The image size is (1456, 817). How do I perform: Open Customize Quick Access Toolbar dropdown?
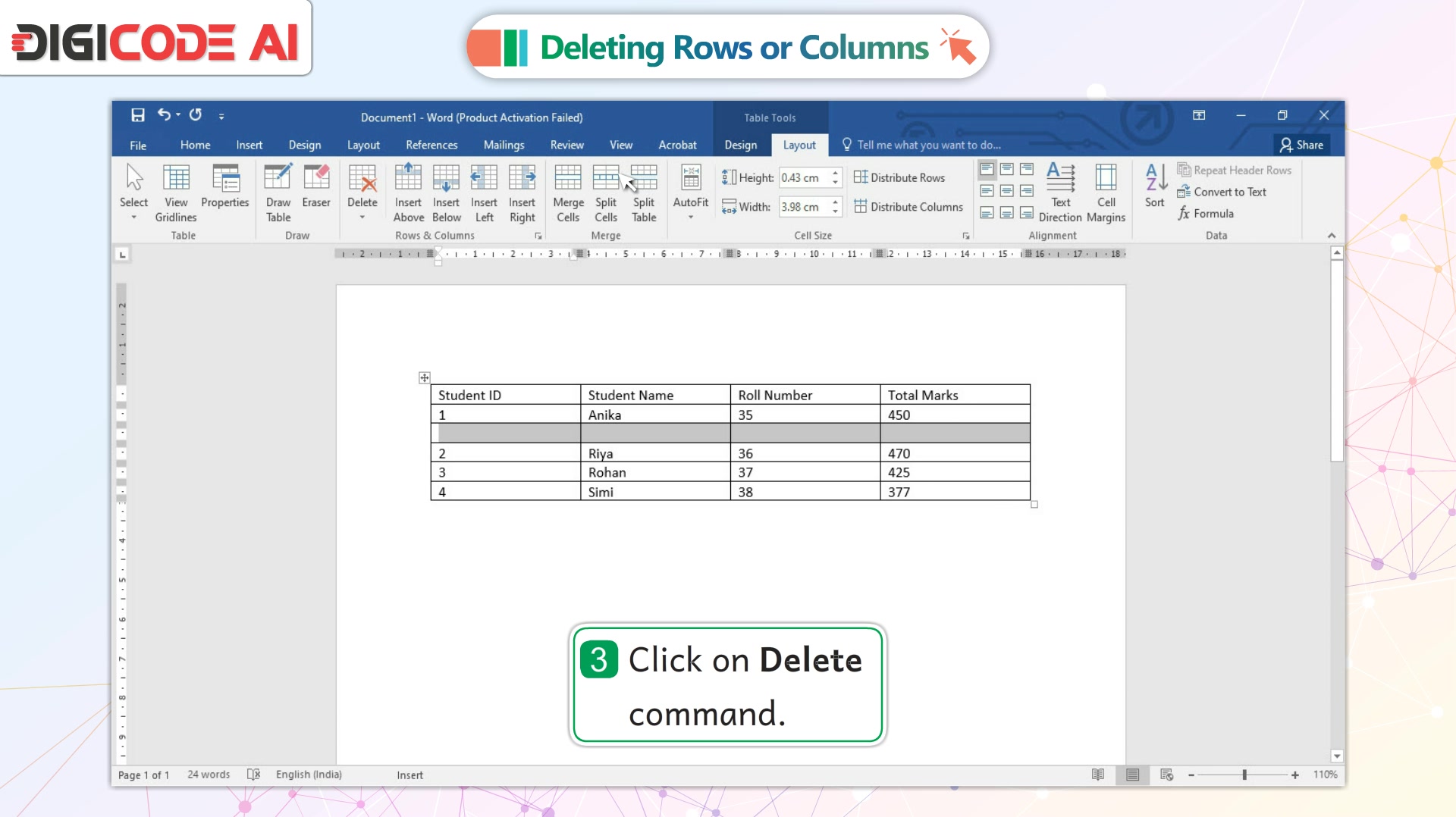[x=221, y=116]
